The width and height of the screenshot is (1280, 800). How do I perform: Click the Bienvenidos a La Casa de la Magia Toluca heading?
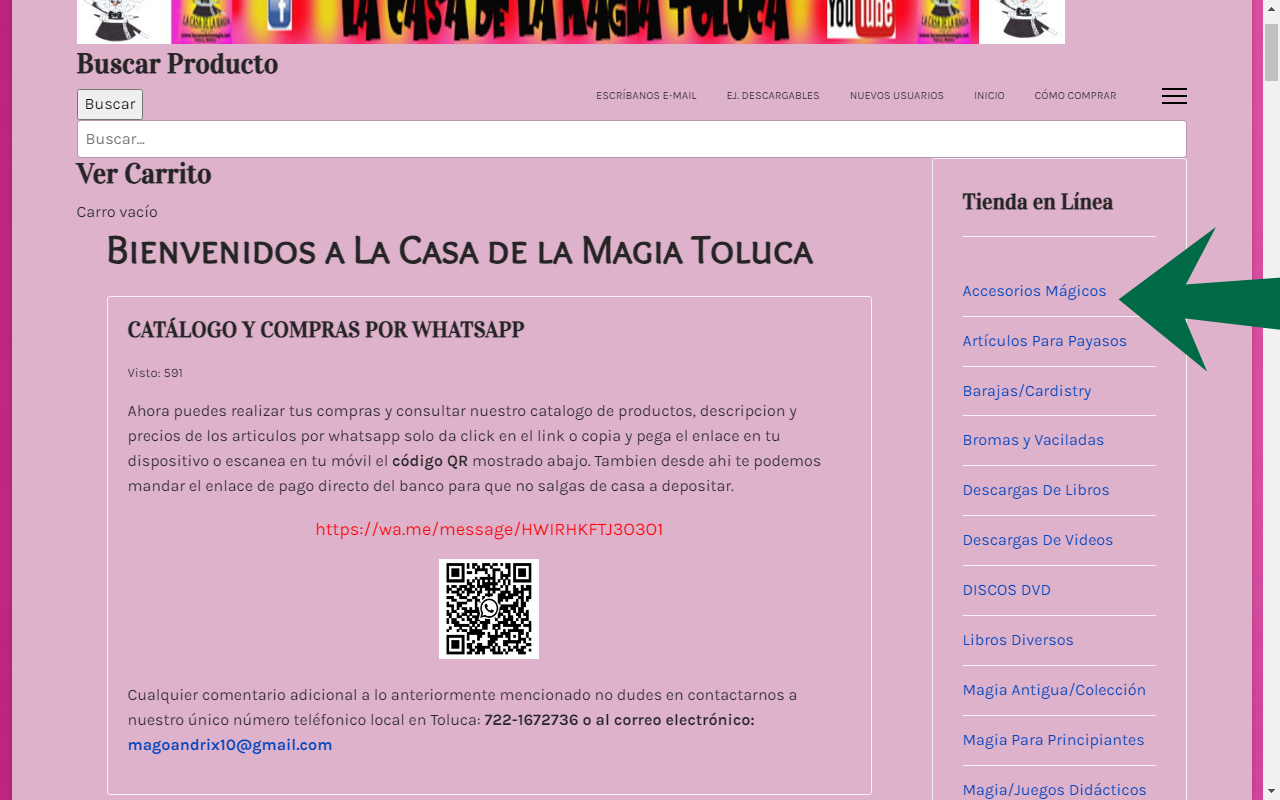pos(460,251)
